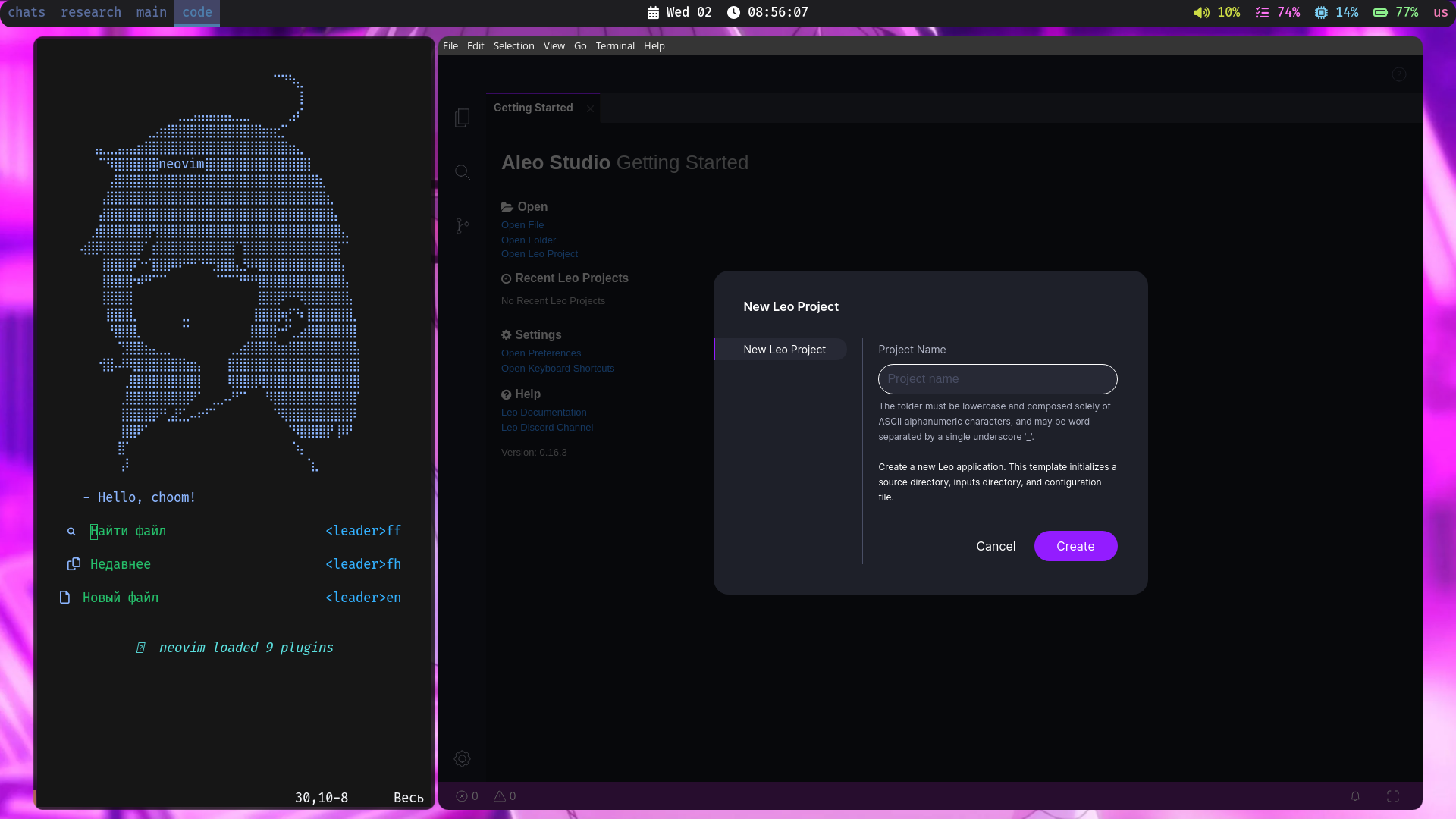The width and height of the screenshot is (1456, 819).
Task: Click the volume speaker indicator in top bar
Action: (1201, 12)
